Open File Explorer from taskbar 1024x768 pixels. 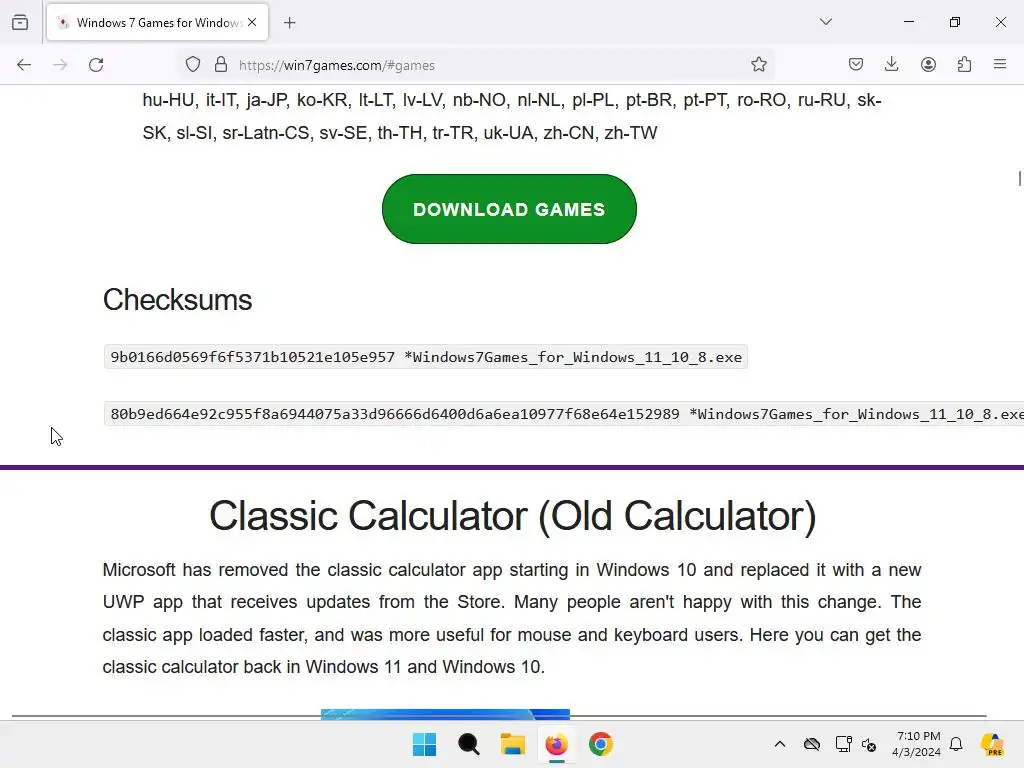[x=513, y=744]
